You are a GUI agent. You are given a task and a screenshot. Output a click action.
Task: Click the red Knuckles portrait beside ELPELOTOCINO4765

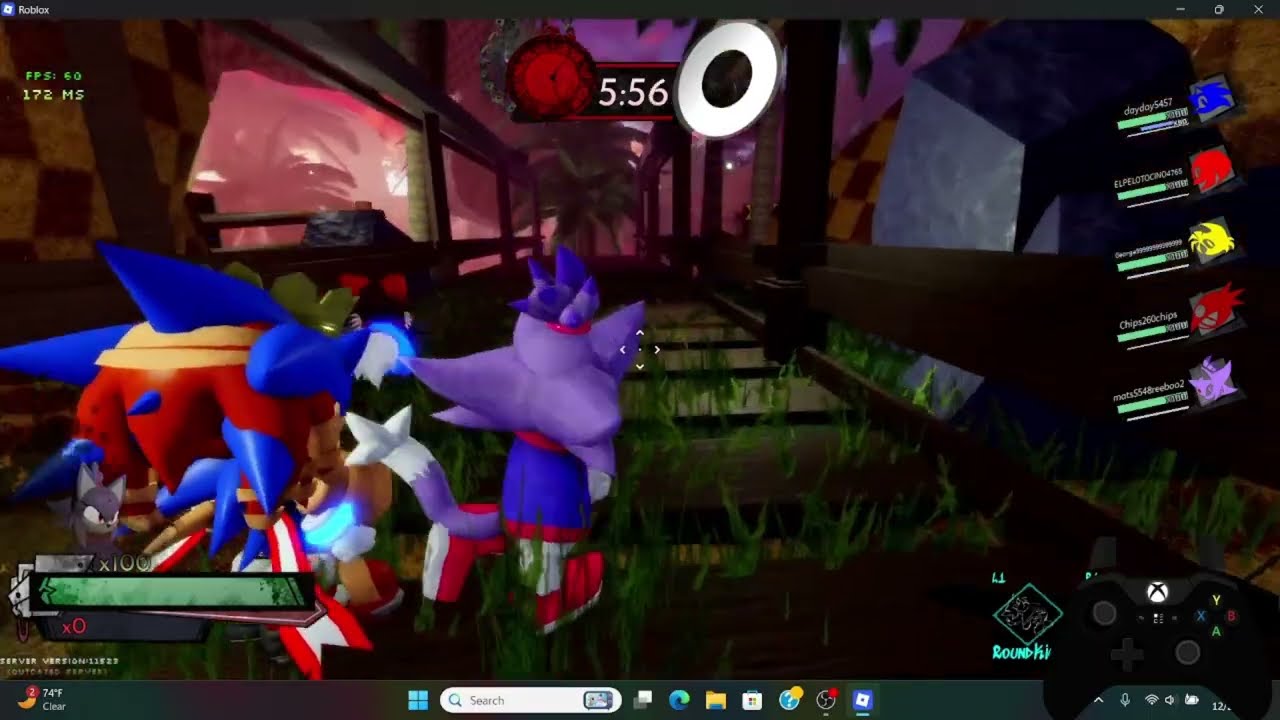coord(1213,171)
